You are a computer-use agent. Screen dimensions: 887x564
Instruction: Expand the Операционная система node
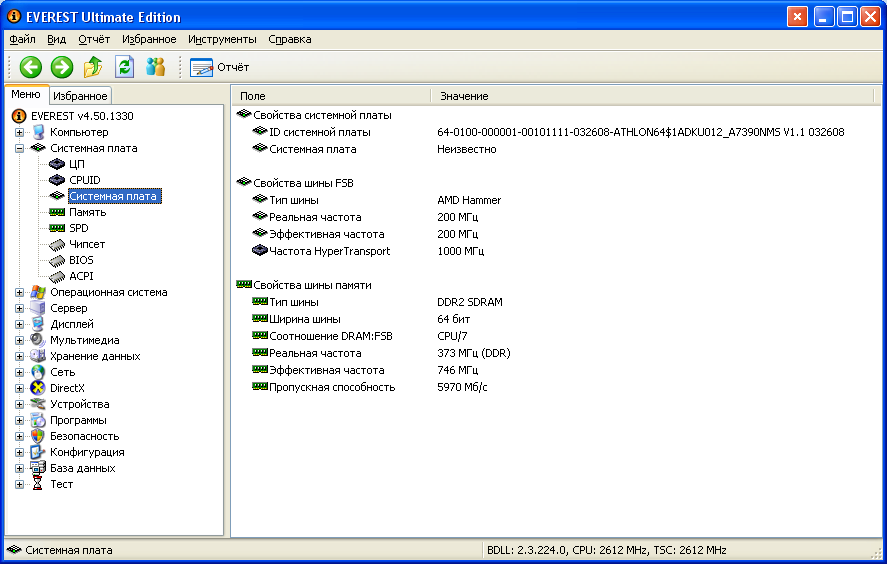tap(19, 292)
